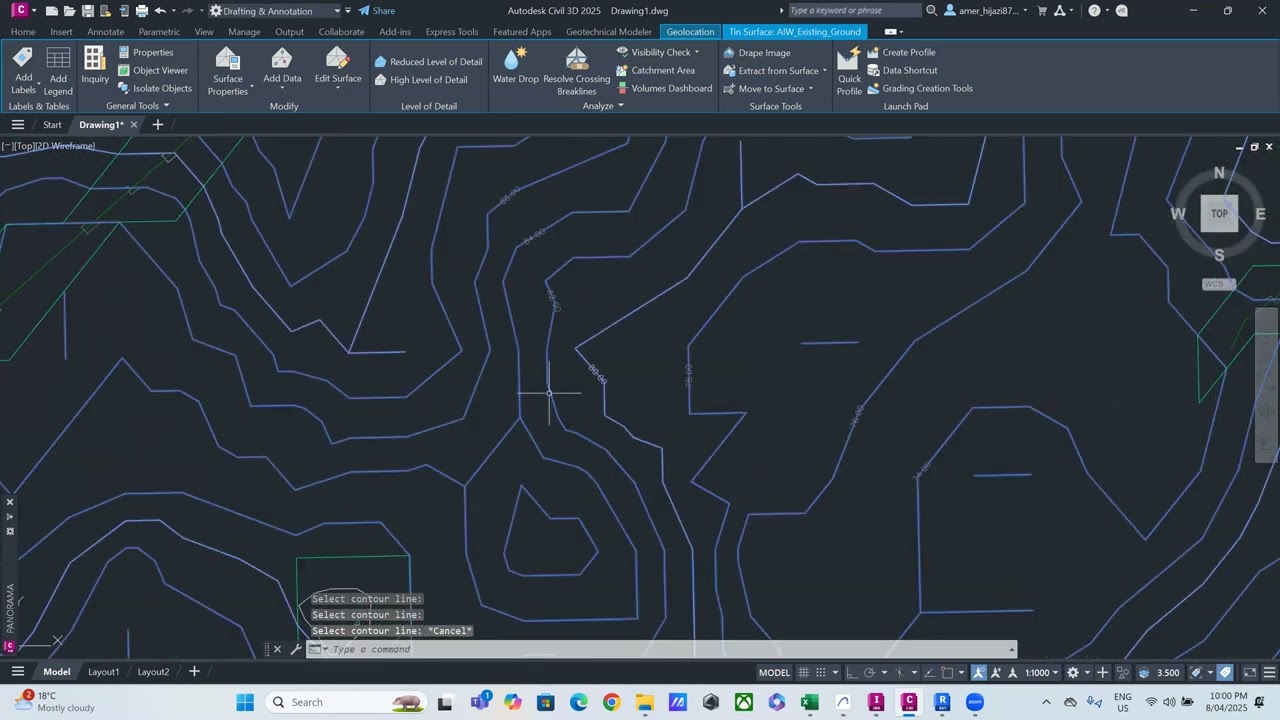Click the Undo arrow

point(160,11)
